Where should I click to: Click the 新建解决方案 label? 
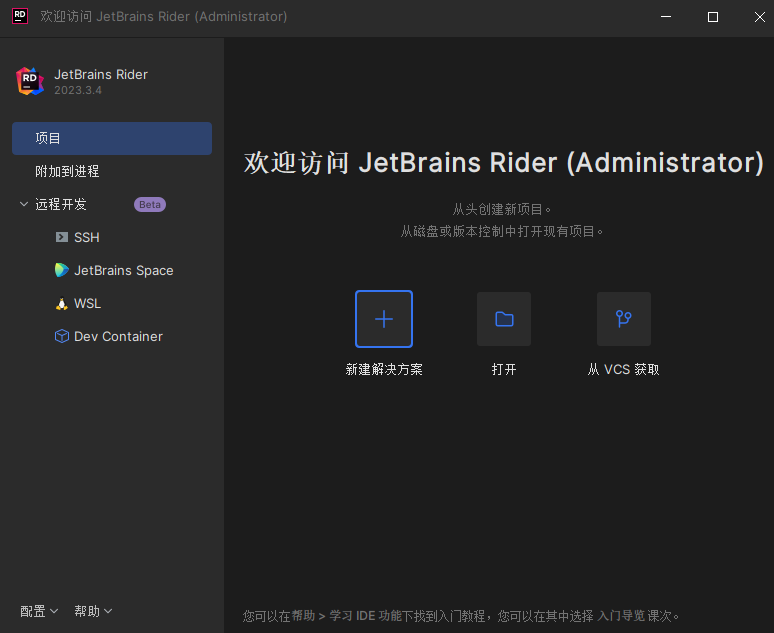coord(384,369)
